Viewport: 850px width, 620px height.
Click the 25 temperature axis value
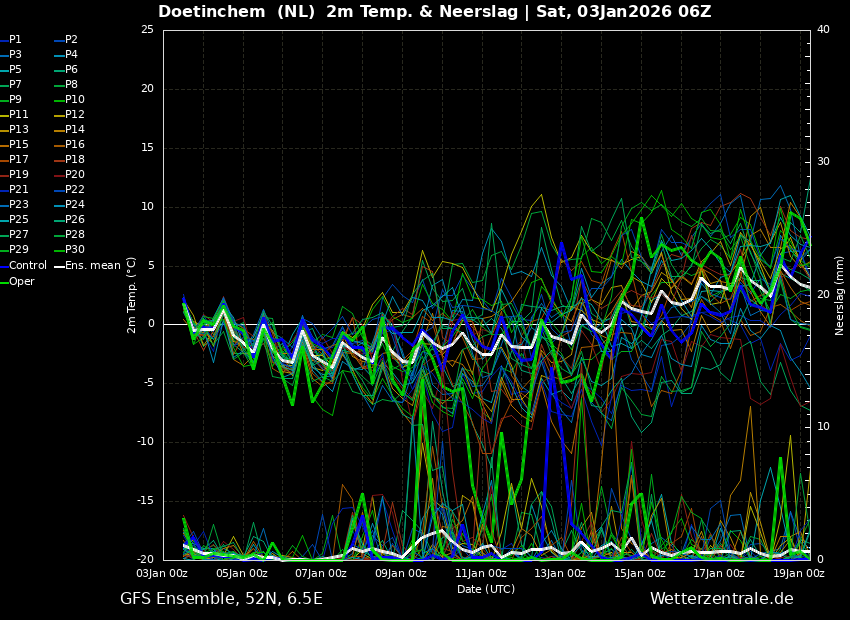147,29
